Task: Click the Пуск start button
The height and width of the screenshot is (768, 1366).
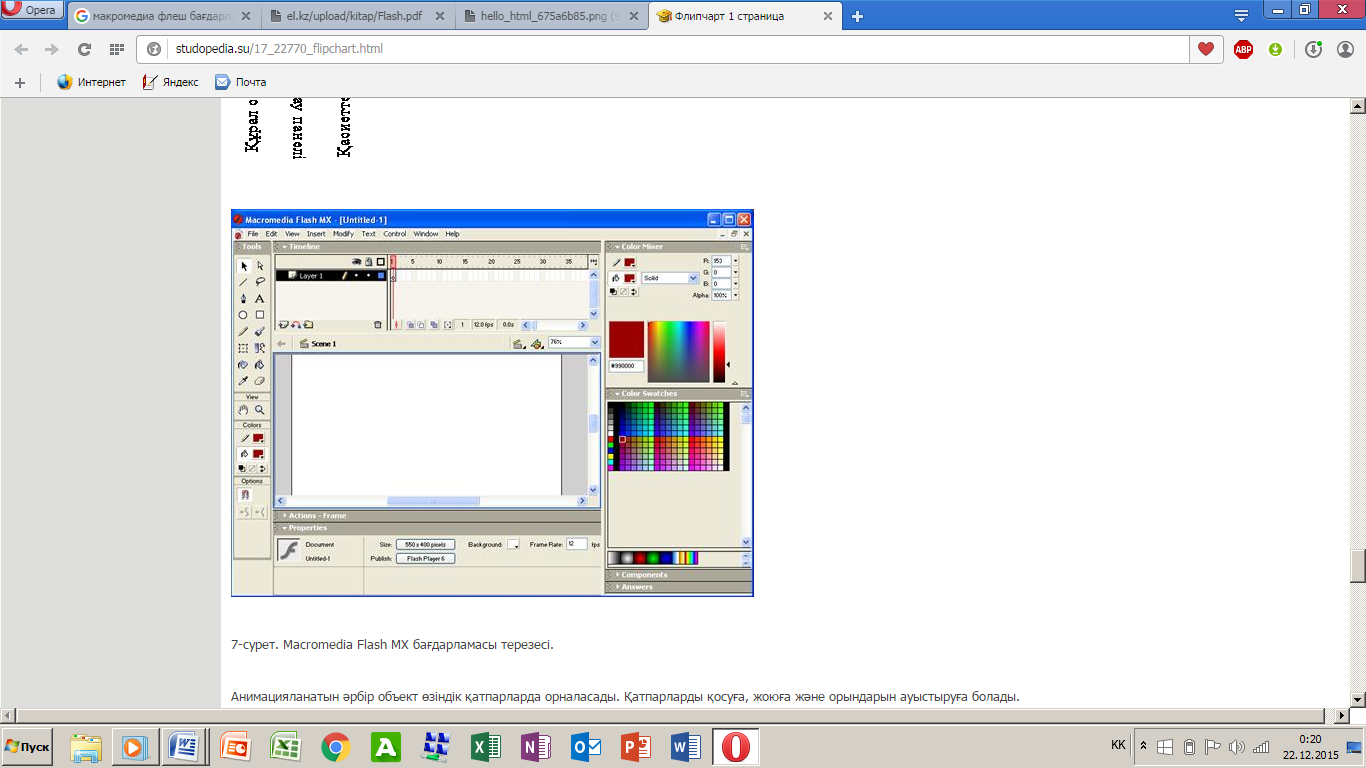Action: (x=28, y=747)
